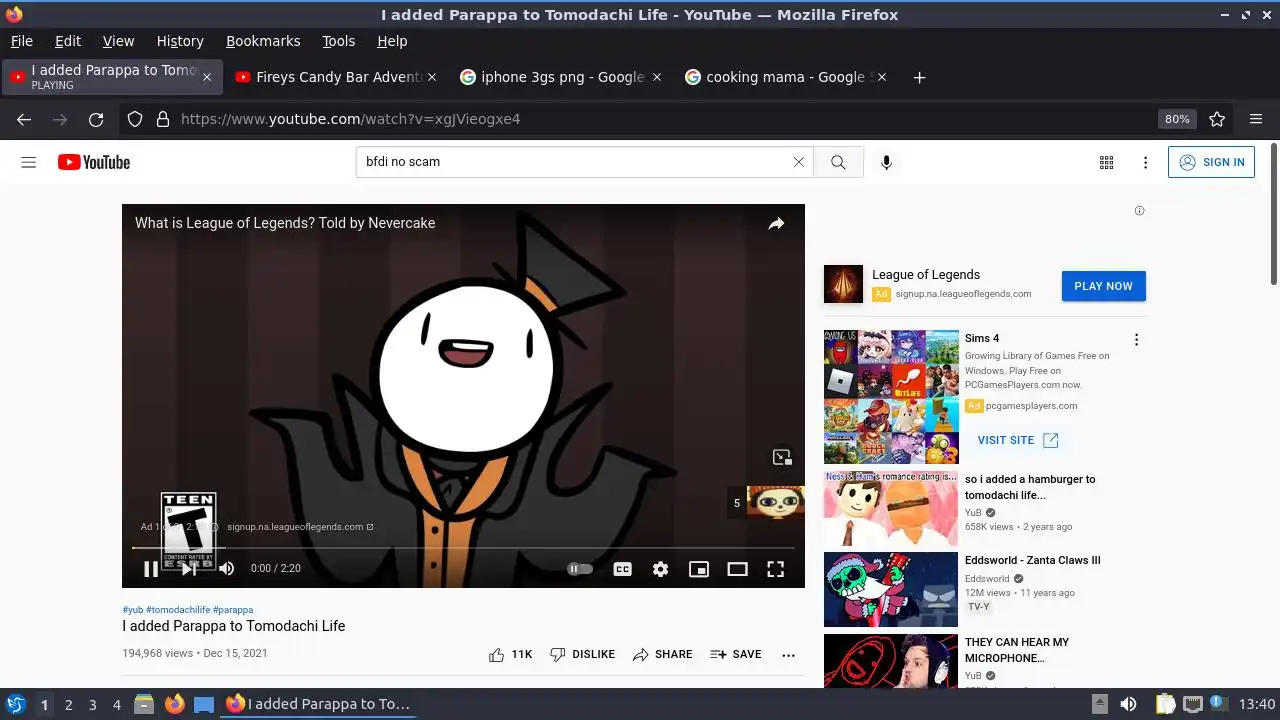Save the video to a playlist

(735, 654)
